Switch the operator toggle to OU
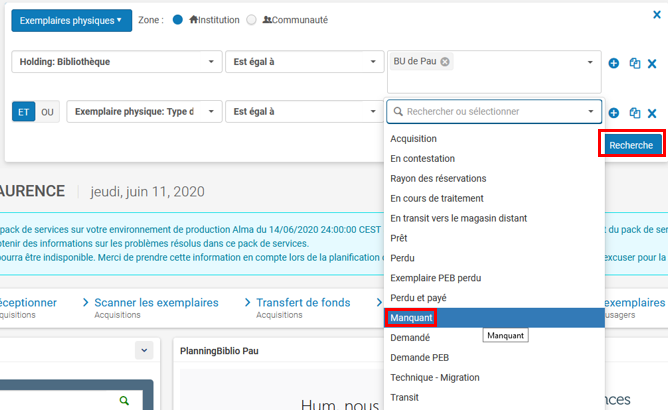This screenshot has height=410, width=668. 47,112
